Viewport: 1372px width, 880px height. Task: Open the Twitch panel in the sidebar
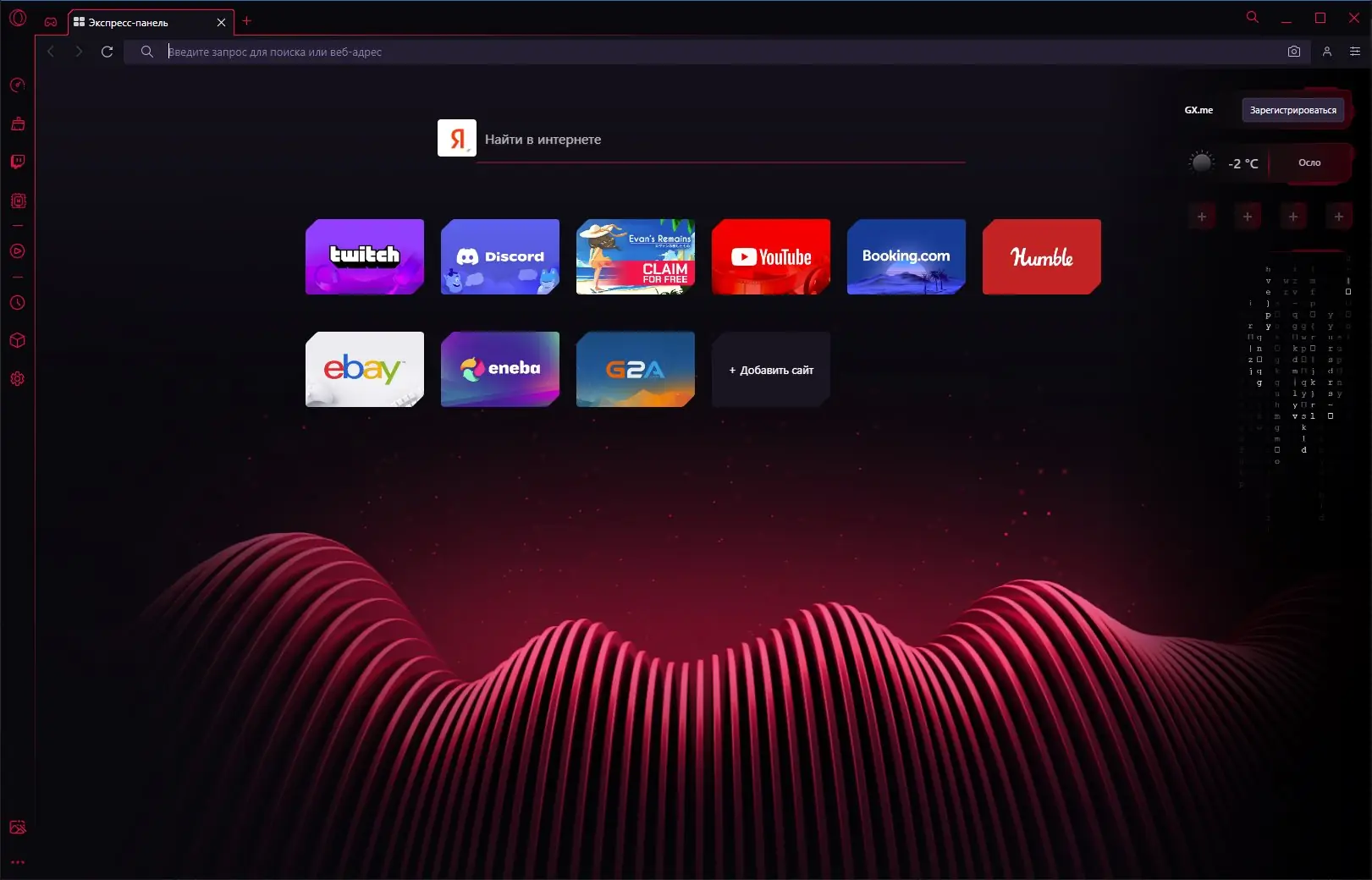pos(18,162)
